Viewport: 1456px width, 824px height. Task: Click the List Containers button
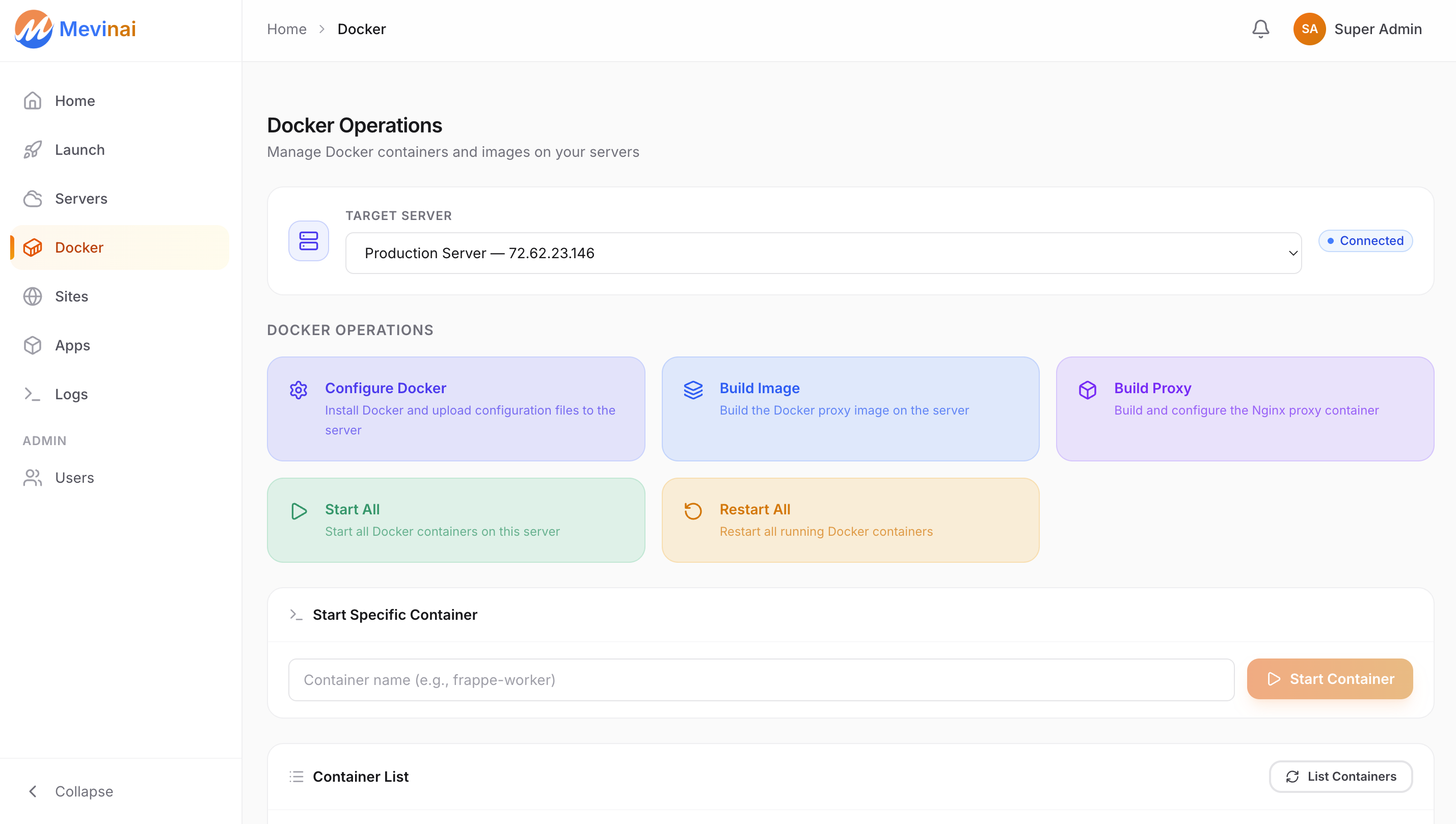tap(1340, 776)
